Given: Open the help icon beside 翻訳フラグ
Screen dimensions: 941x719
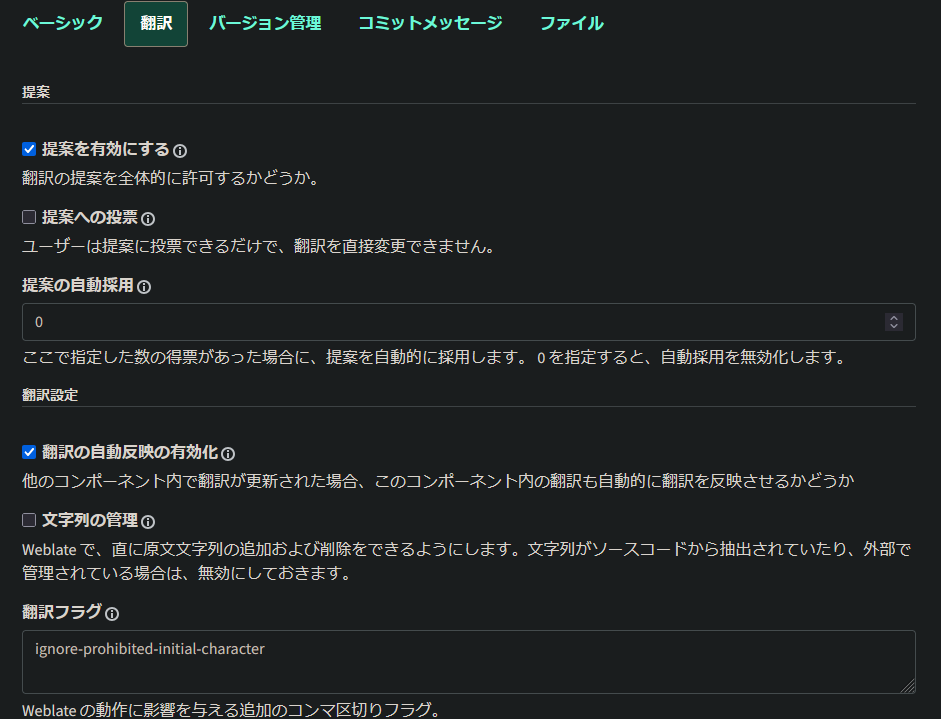Looking at the screenshot, I should coord(112,613).
